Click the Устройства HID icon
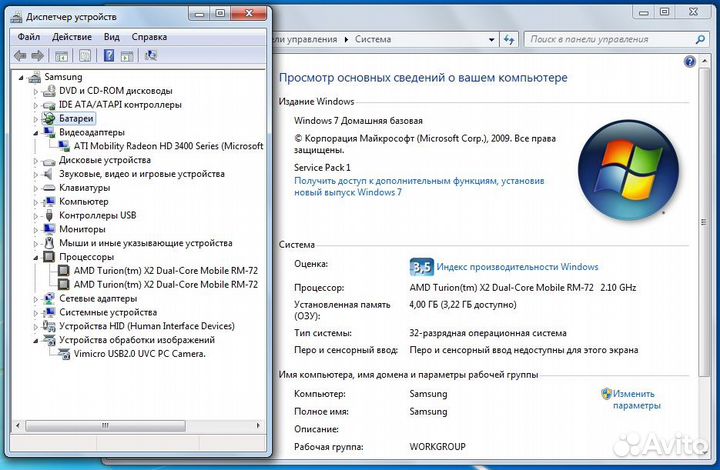 (x=49, y=326)
